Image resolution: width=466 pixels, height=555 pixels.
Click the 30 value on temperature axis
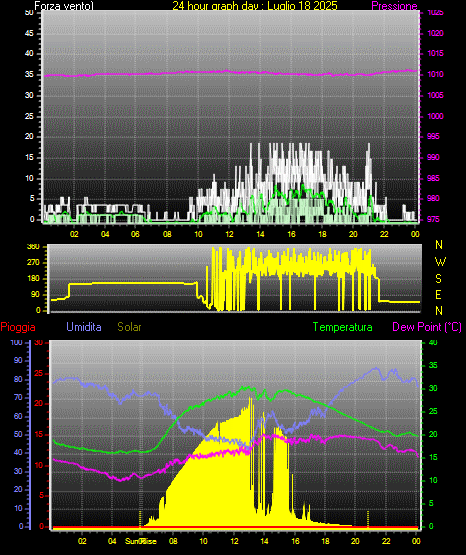(x=433, y=388)
